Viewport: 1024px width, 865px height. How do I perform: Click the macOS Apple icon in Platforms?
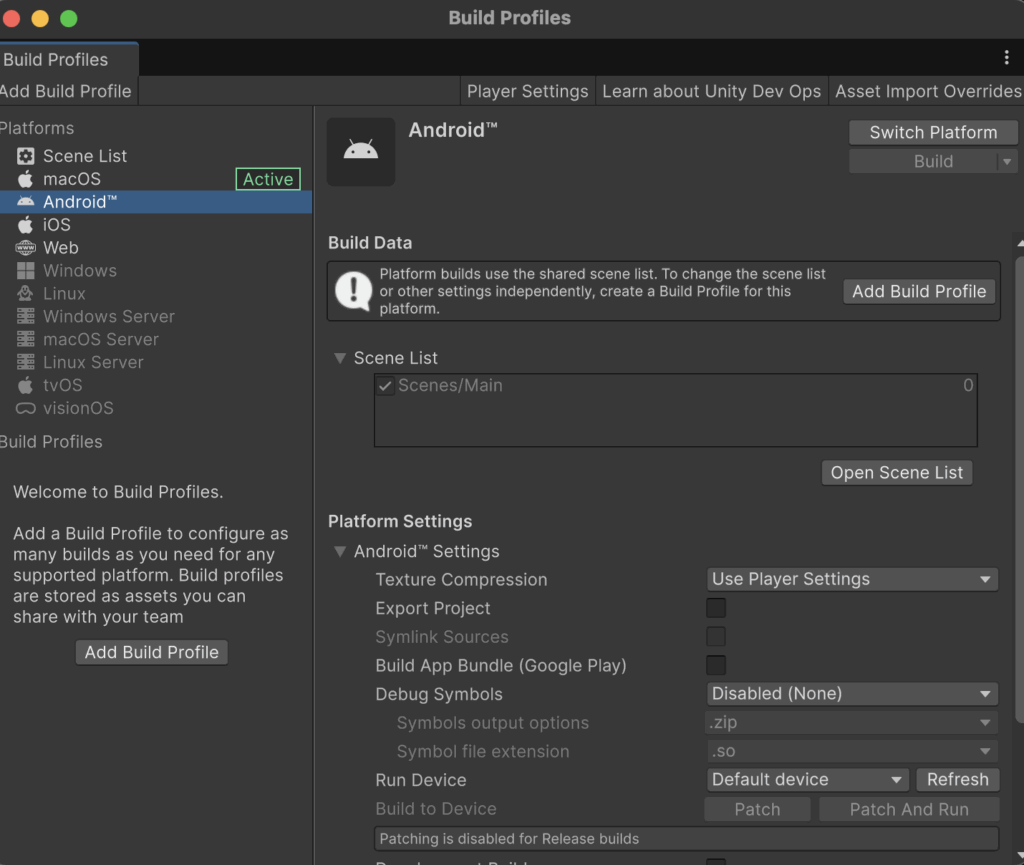pos(25,179)
